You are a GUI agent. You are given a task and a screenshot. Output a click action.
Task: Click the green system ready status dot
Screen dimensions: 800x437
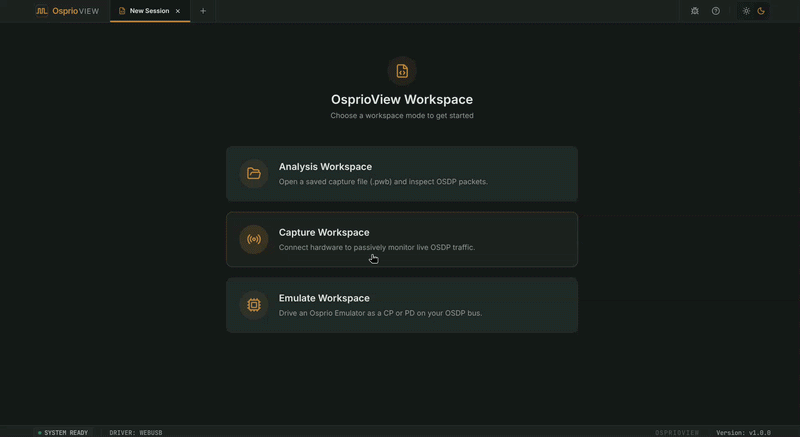[x=40, y=432]
